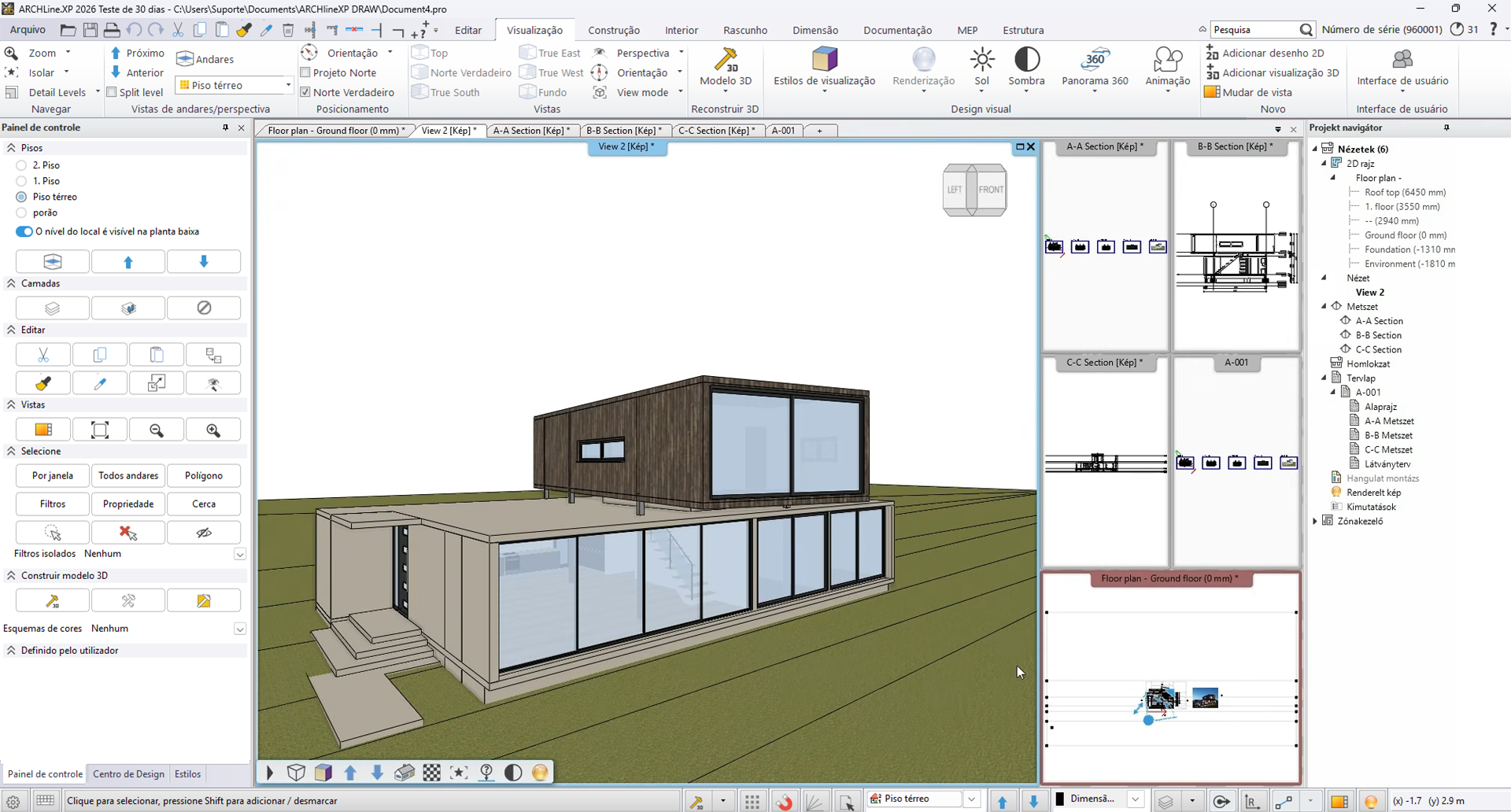Click the Sol sun icon
The height and width of the screenshot is (812, 1511).
tap(981, 59)
